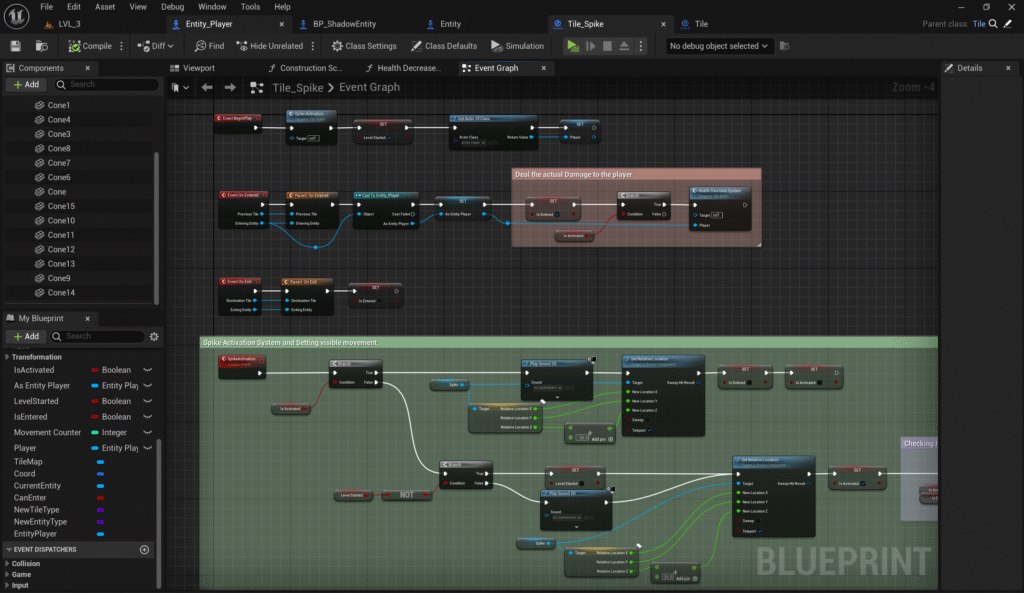Image resolution: width=1024 pixels, height=593 pixels.
Task: Open Class Settings
Action: (x=364, y=46)
